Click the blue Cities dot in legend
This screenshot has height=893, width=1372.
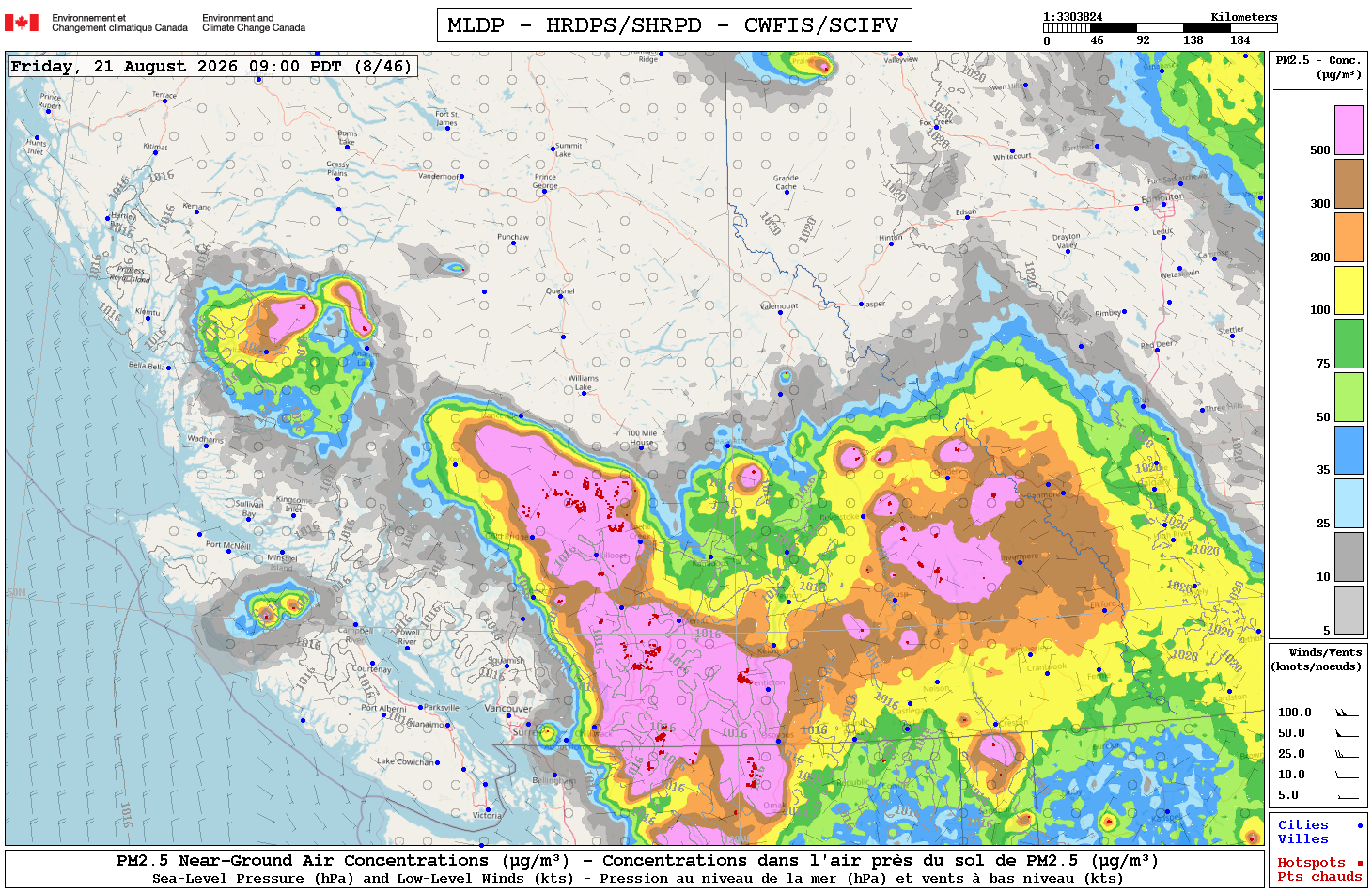click(1360, 825)
